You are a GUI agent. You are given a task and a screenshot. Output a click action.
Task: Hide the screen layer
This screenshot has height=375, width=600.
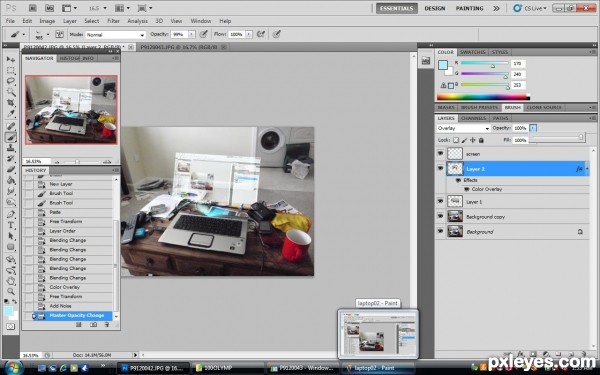(x=440, y=153)
